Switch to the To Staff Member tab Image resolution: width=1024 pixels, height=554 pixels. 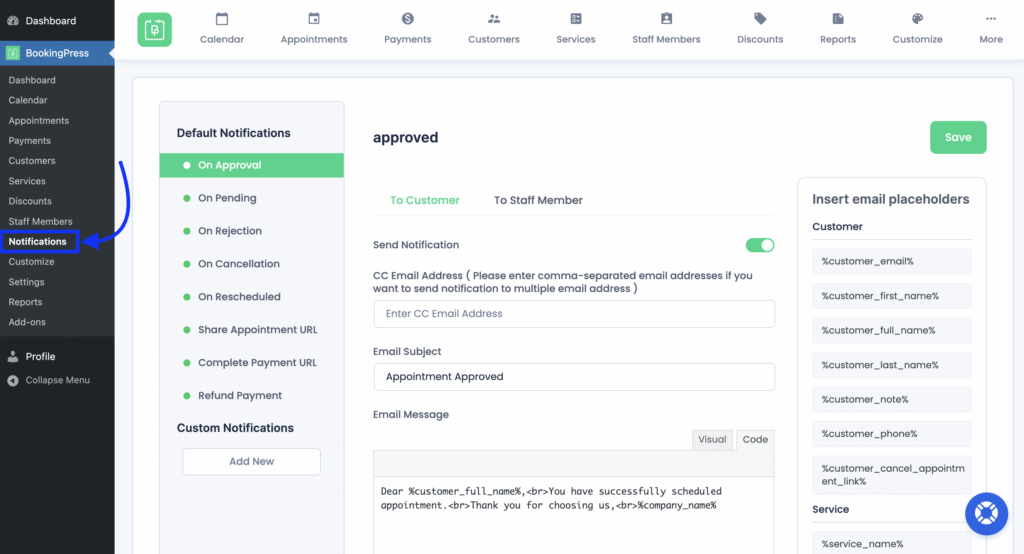tap(538, 200)
